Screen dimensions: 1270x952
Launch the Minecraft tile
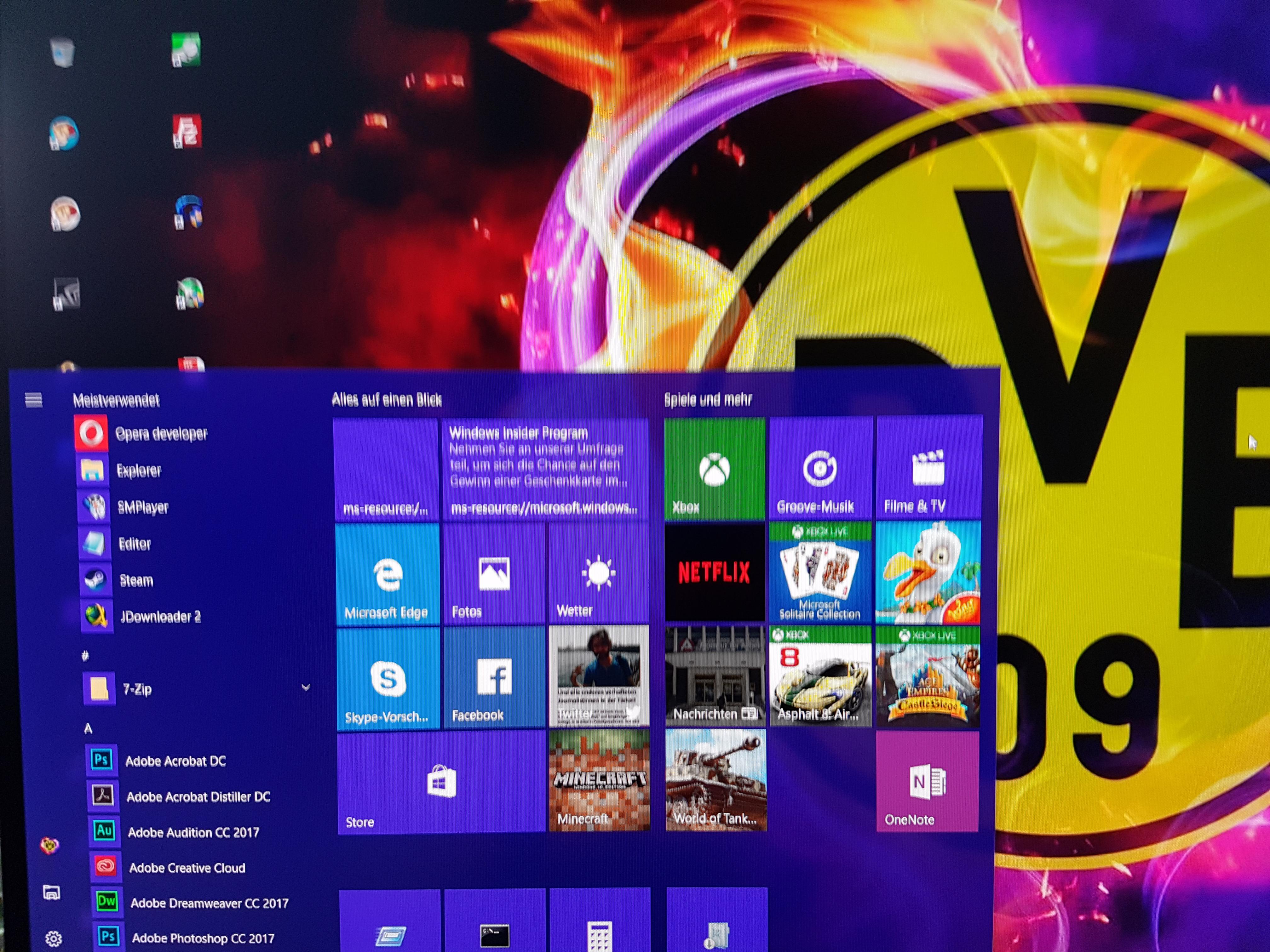(x=599, y=780)
